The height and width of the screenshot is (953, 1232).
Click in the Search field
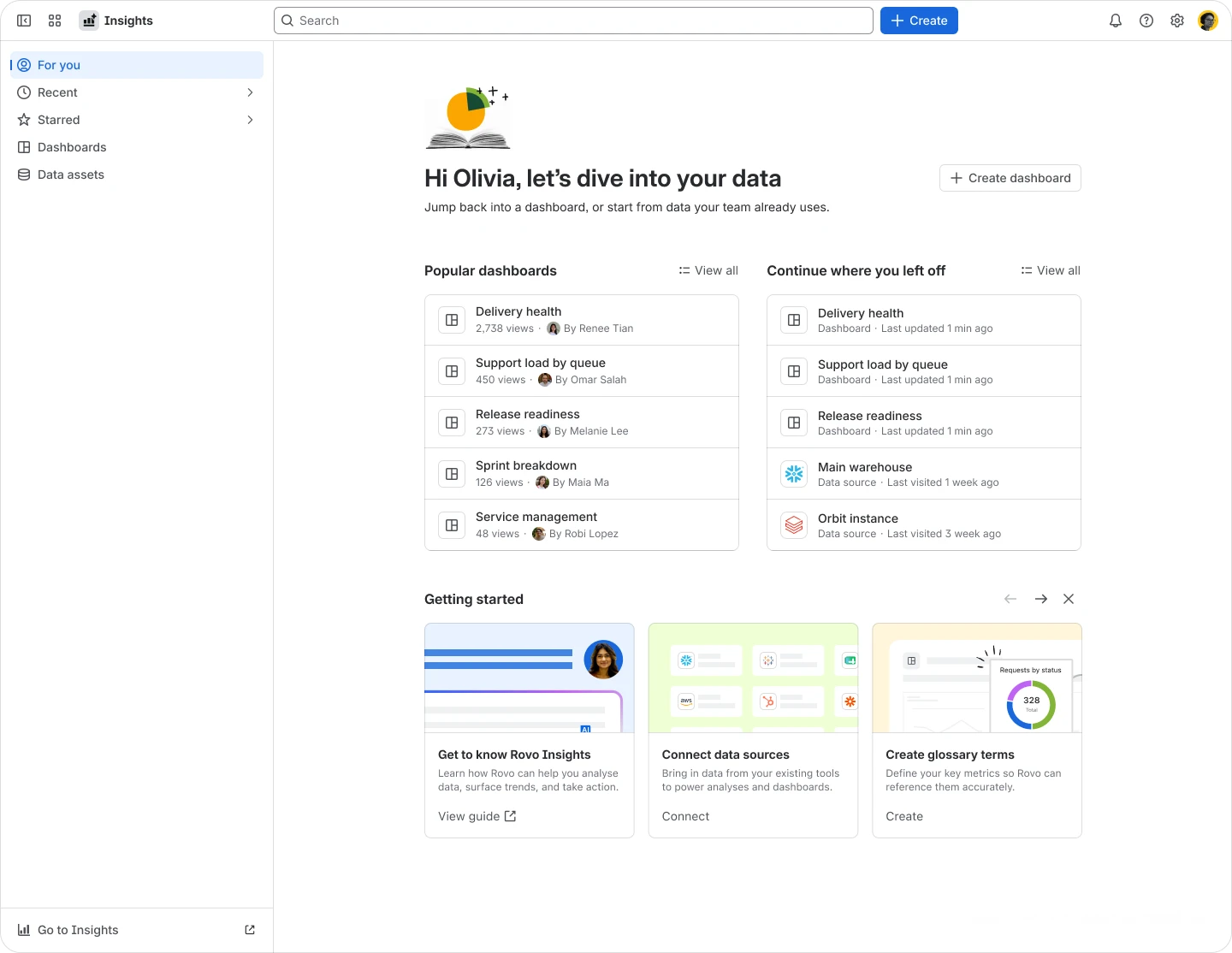click(573, 21)
